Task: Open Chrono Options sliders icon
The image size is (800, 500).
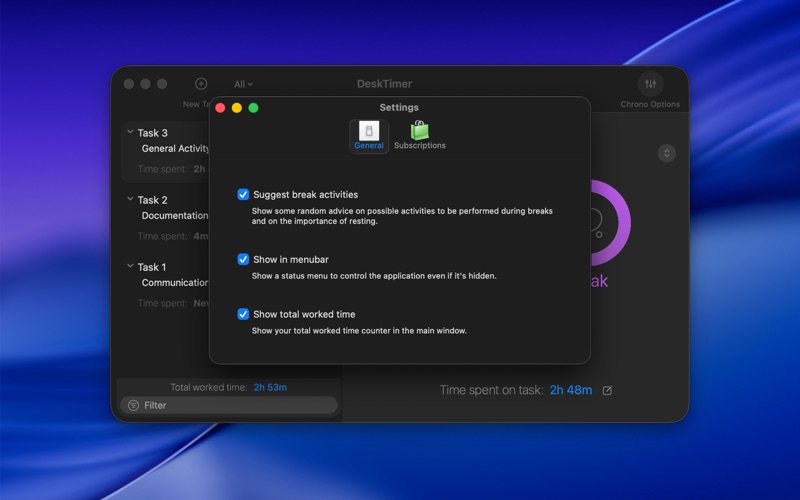Action: [x=651, y=84]
